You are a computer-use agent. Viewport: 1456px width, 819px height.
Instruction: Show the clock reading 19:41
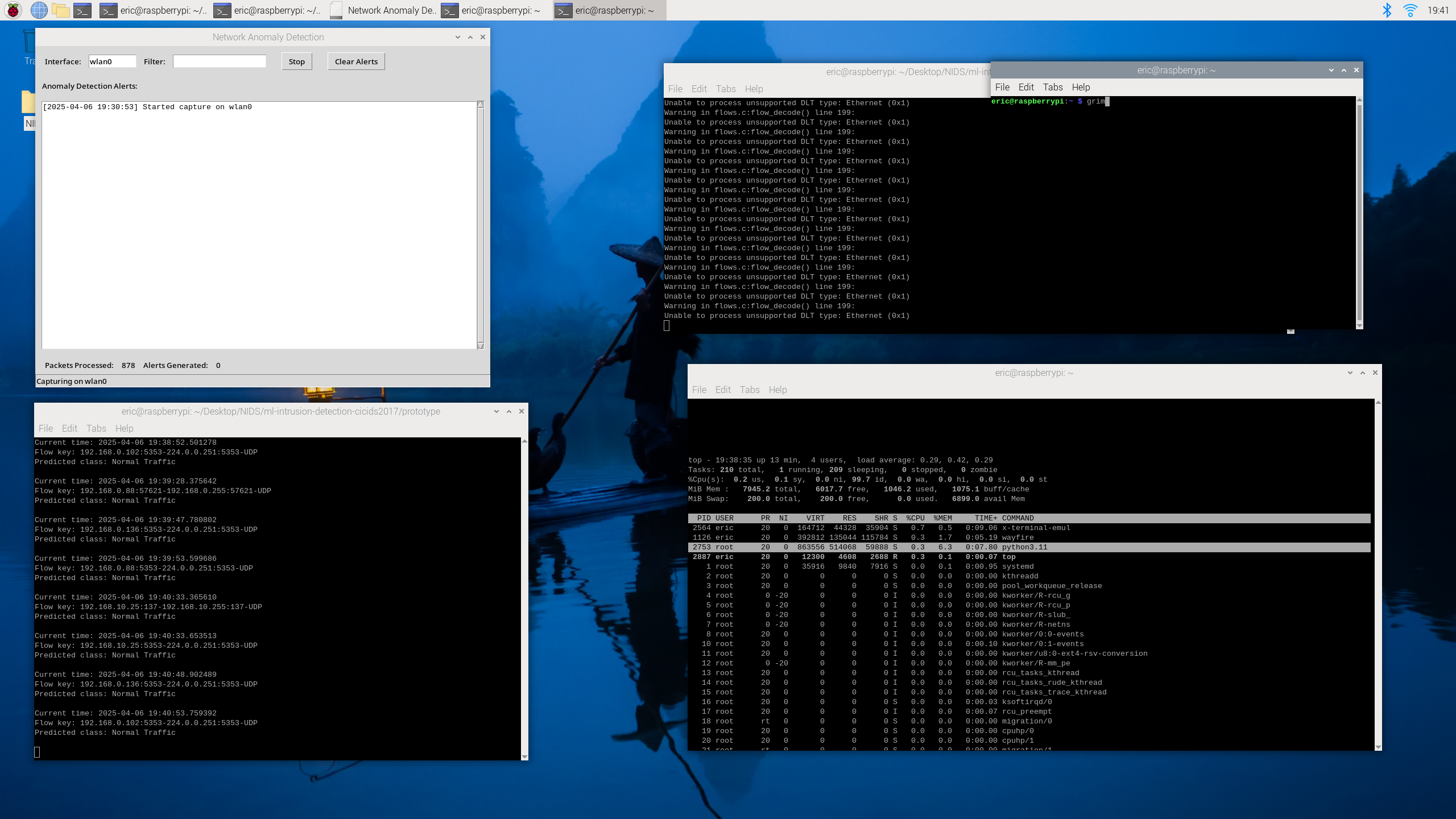click(x=1438, y=10)
